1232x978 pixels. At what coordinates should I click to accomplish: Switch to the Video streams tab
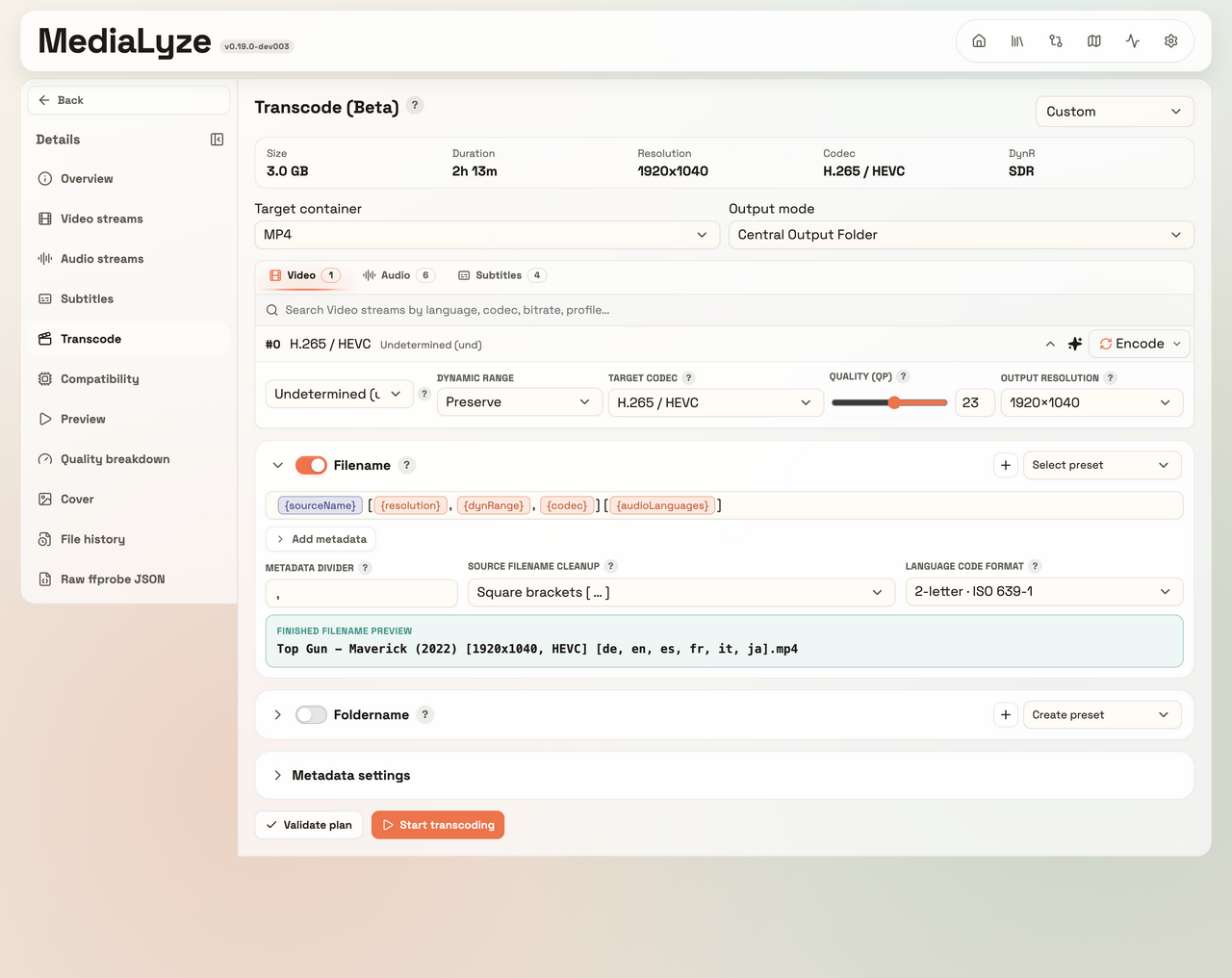click(303, 275)
